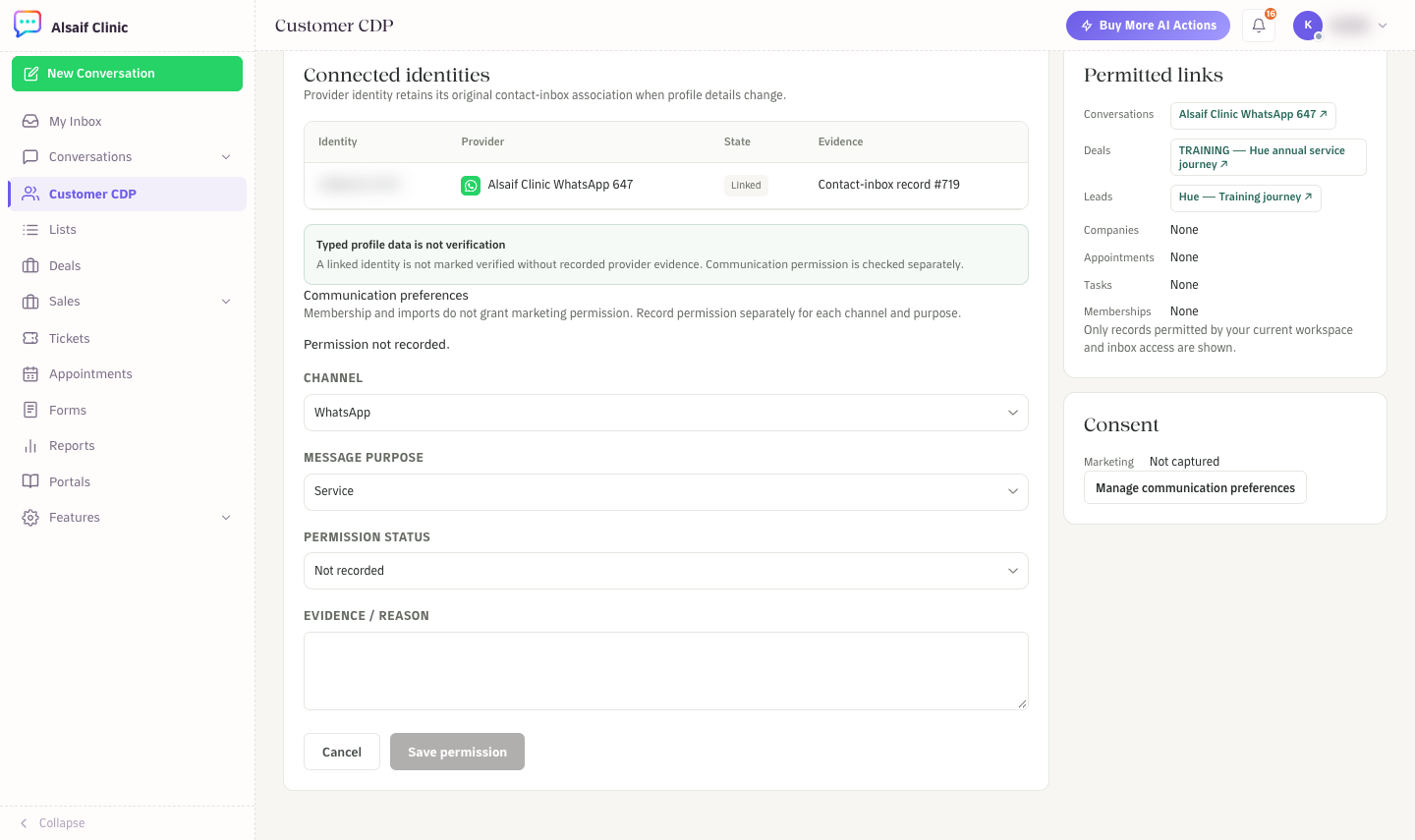Open the Hue Training journey lead link

[x=1245, y=197]
